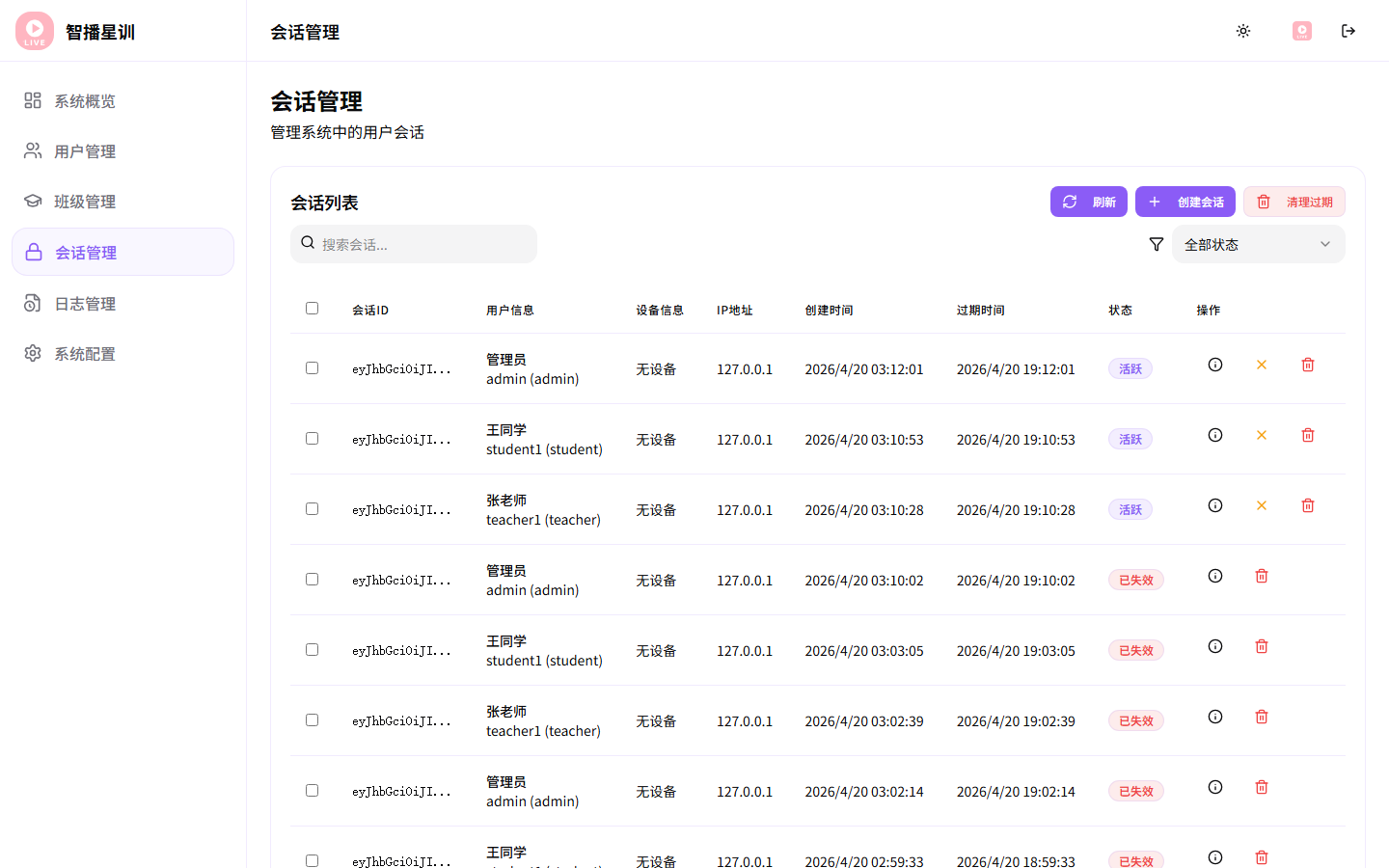Click the search magnifier icon
Viewport: 1389px width, 868px height.
click(x=308, y=243)
